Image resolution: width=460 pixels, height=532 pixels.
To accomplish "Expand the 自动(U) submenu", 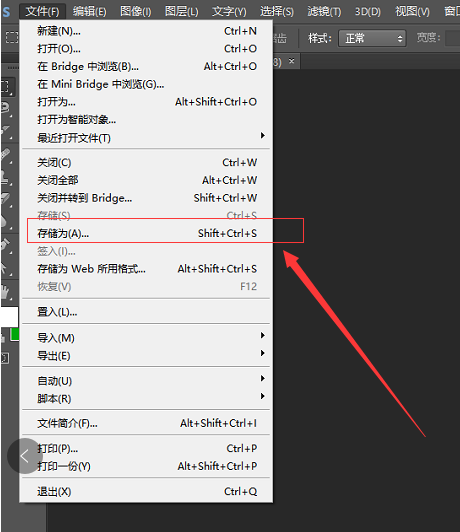I will [146, 380].
